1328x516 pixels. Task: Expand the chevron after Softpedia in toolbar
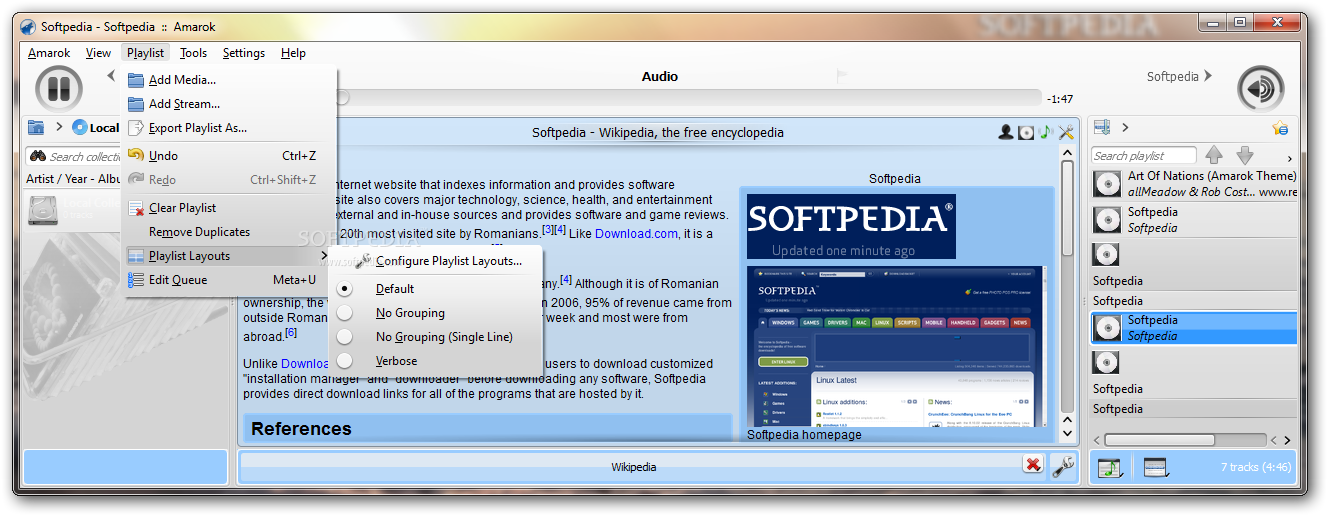(1208, 76)
